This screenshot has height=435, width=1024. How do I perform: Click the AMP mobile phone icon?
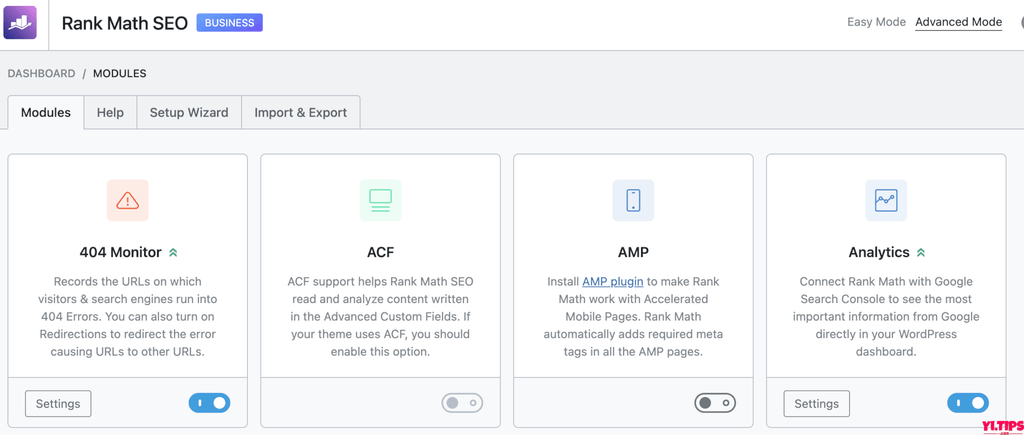pos(633,200)
